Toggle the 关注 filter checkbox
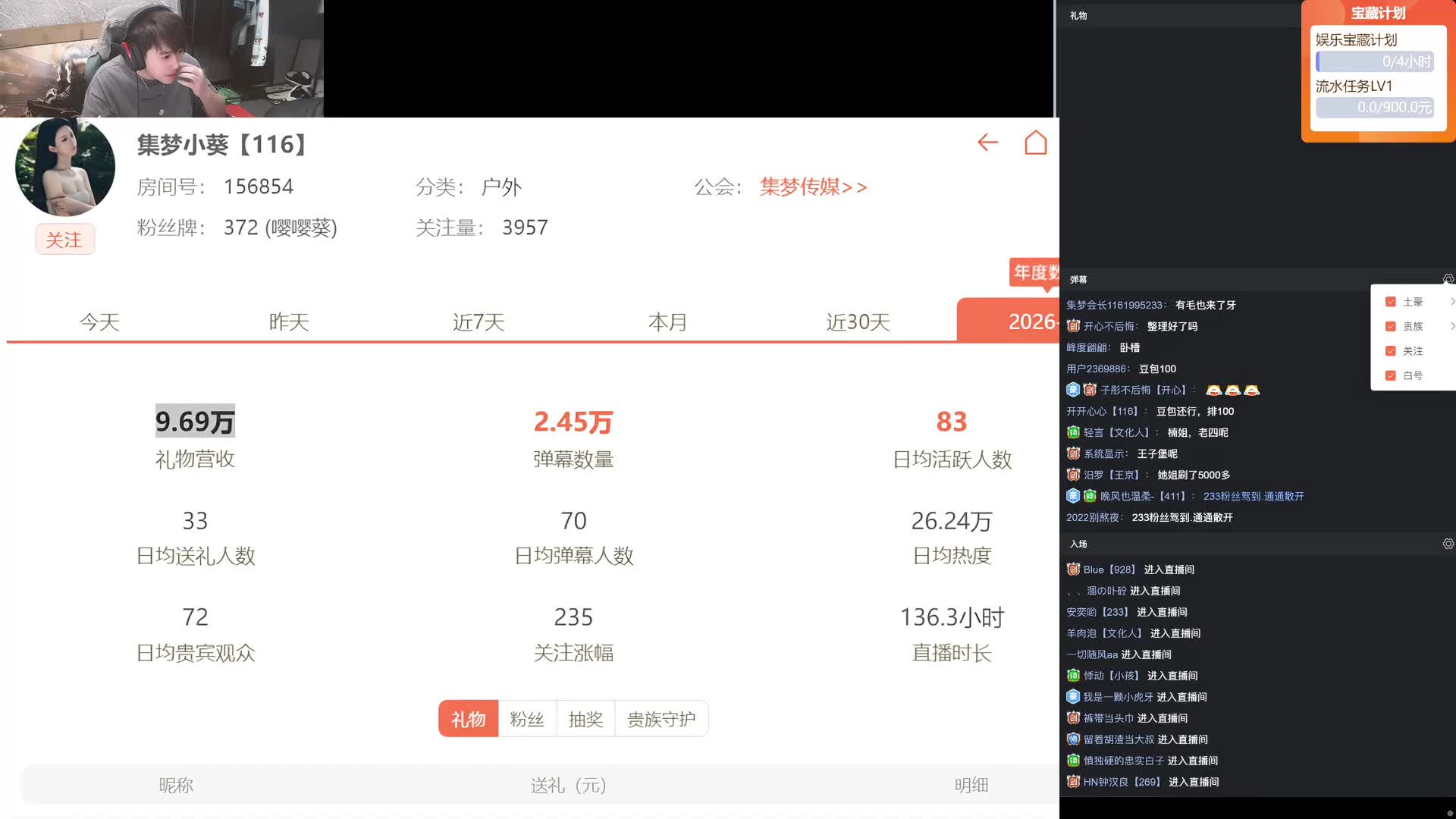This screenshot has height=819, width=1456. coord(1391,351)
